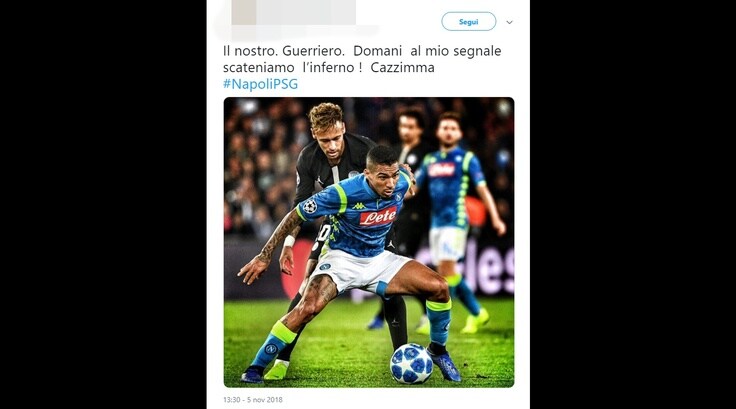
Task: Click the green Kappa logo on jersey
Action: pyautogui.click(x=359, y=206)
